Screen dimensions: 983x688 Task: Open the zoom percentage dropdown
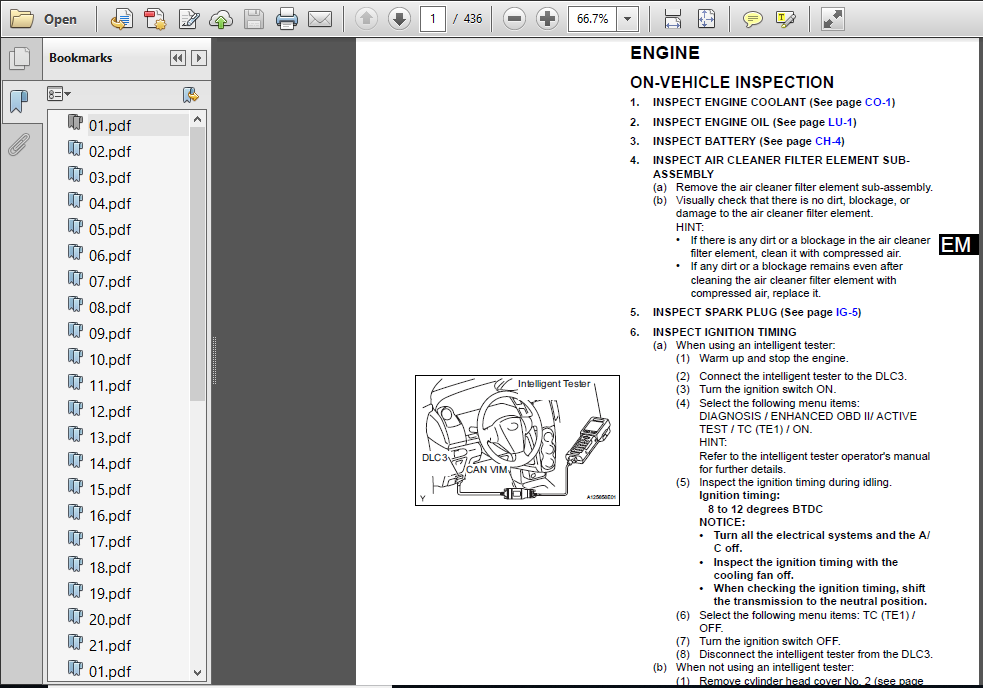coord(627,18)
